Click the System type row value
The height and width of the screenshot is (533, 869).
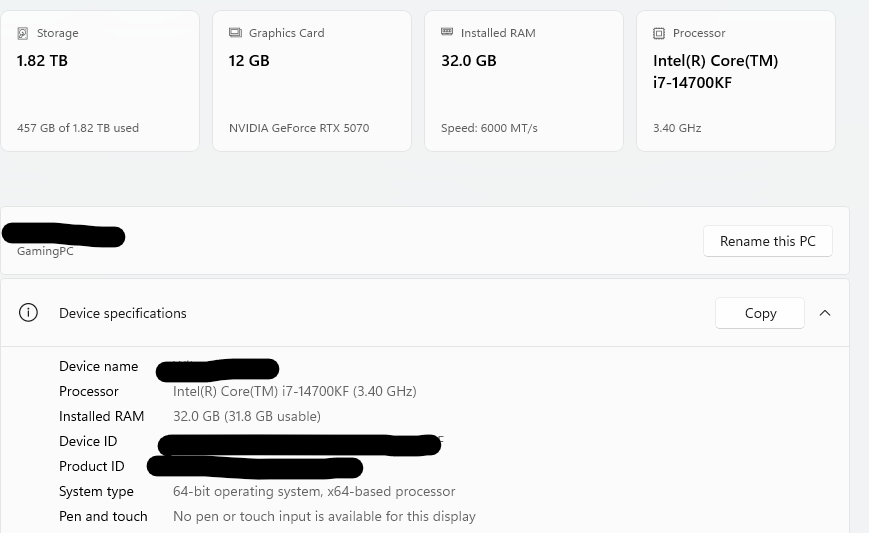tap(314, 491)
